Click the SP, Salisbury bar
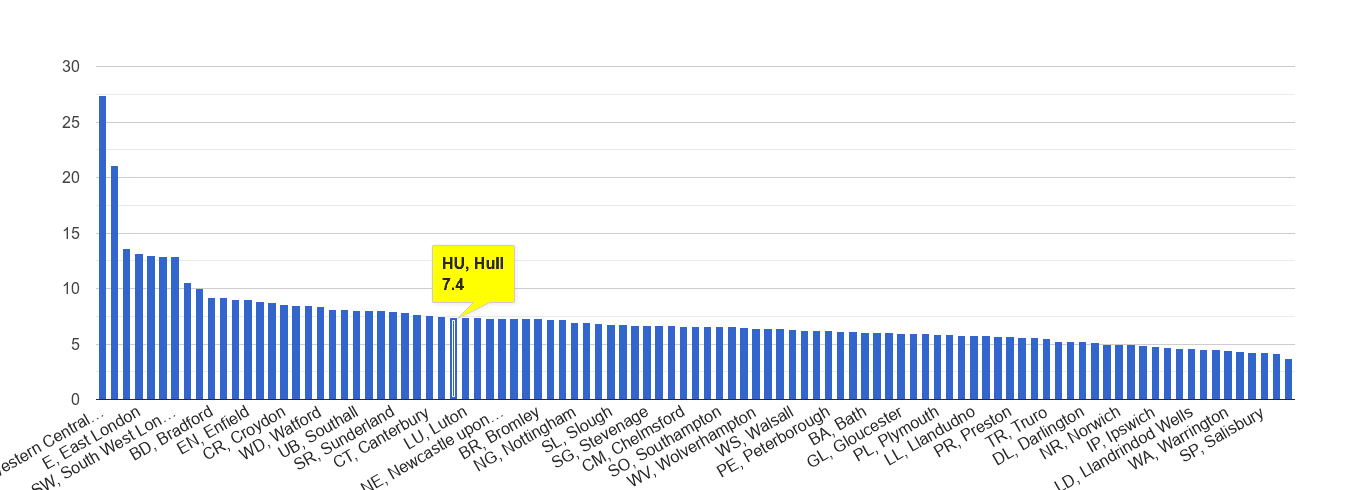The image size is (1350, 490). point(1264,377)
